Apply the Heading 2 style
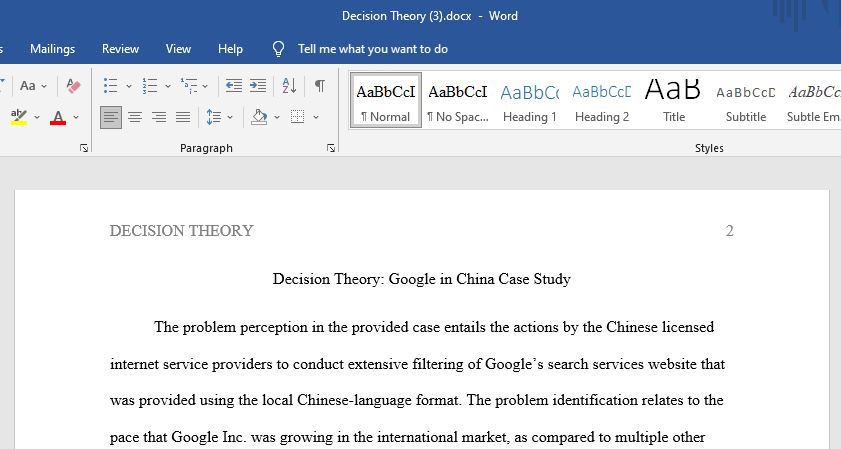The width and height of the screenshot is (841, 449). (x=602, y=100)
